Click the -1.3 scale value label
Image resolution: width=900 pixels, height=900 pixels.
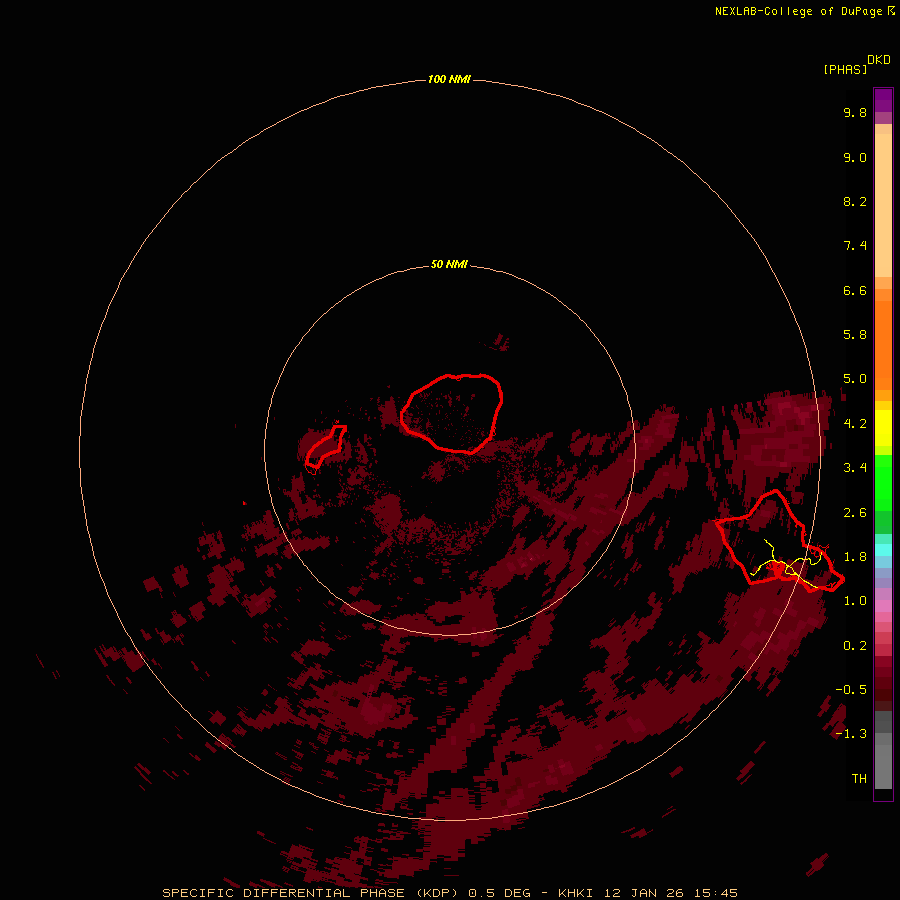[x=851, y=734]
